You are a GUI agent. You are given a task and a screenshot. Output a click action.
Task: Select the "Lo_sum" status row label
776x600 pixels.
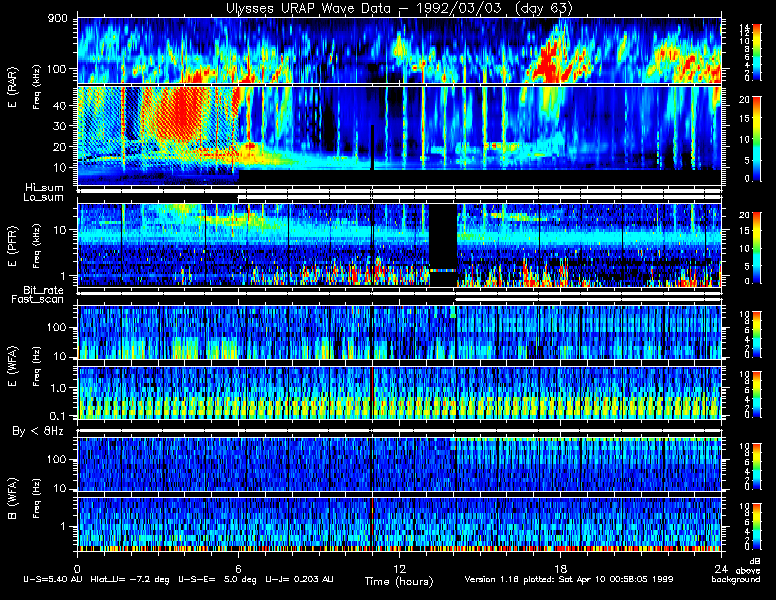(x=44, y=198)
